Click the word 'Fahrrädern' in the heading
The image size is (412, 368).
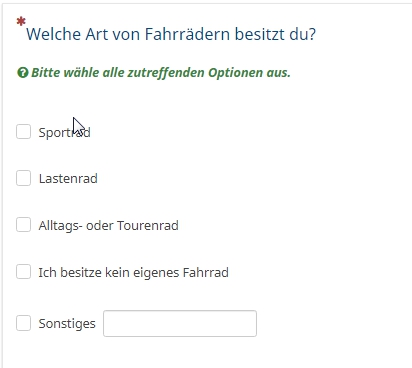coord(187,34)
